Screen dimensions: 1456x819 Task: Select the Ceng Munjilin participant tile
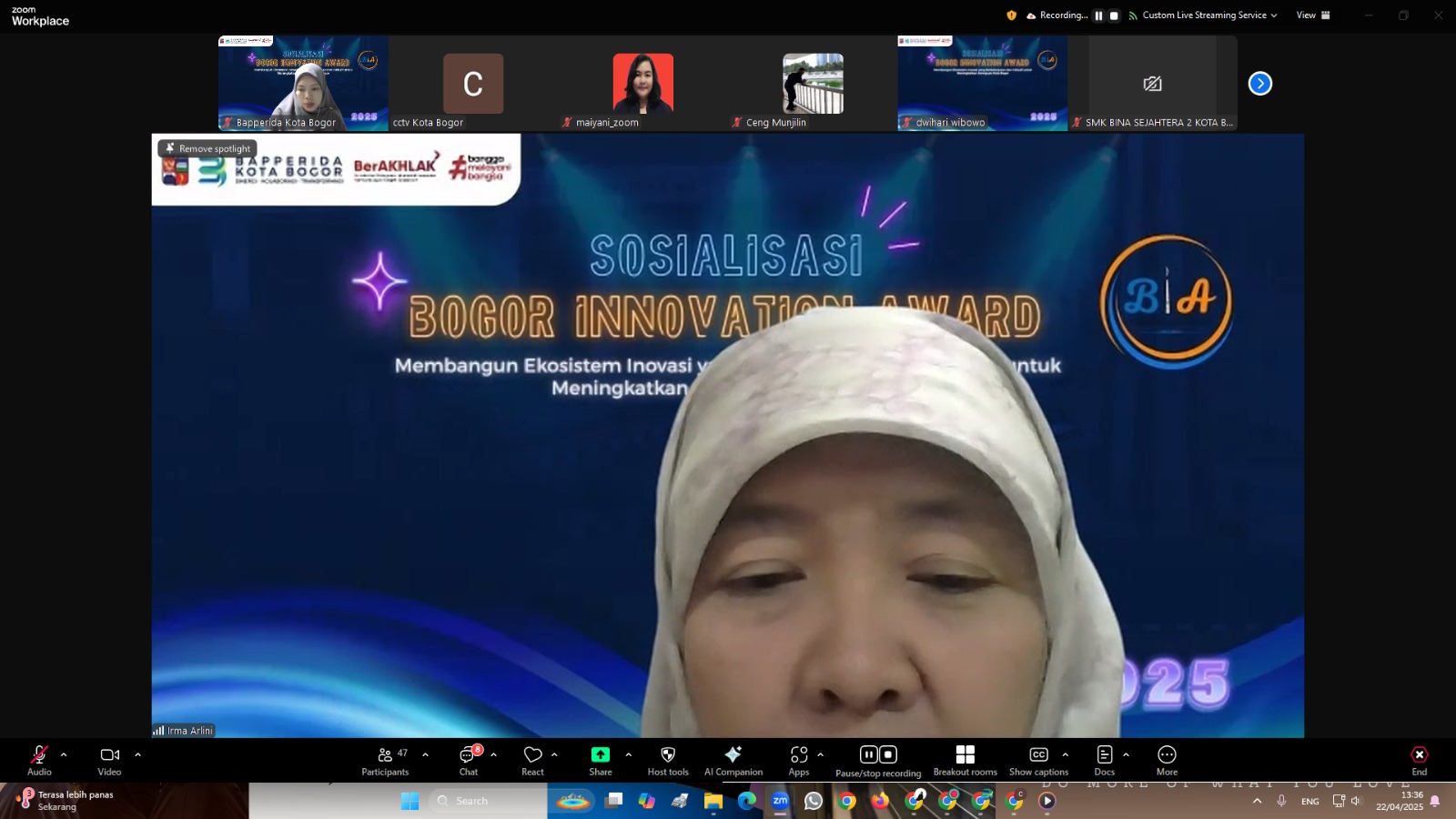pyautogui.click(x=813, y=83)
